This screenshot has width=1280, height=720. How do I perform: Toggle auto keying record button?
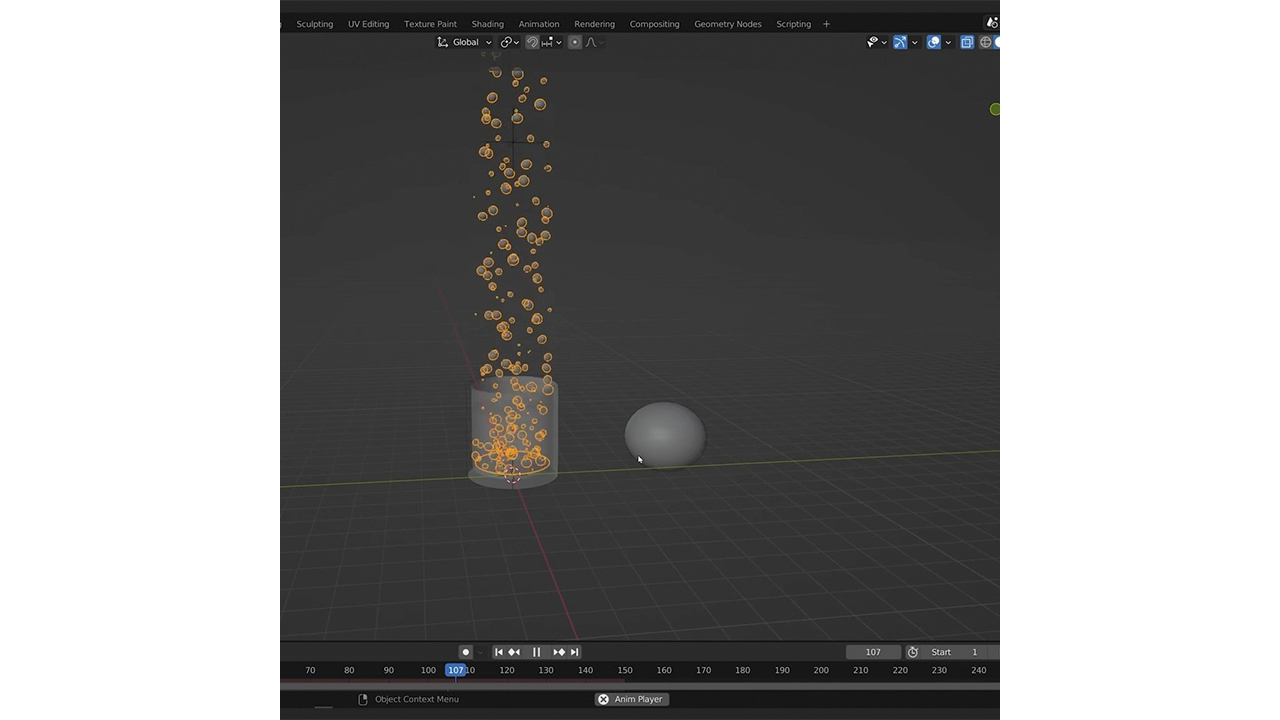465,652
